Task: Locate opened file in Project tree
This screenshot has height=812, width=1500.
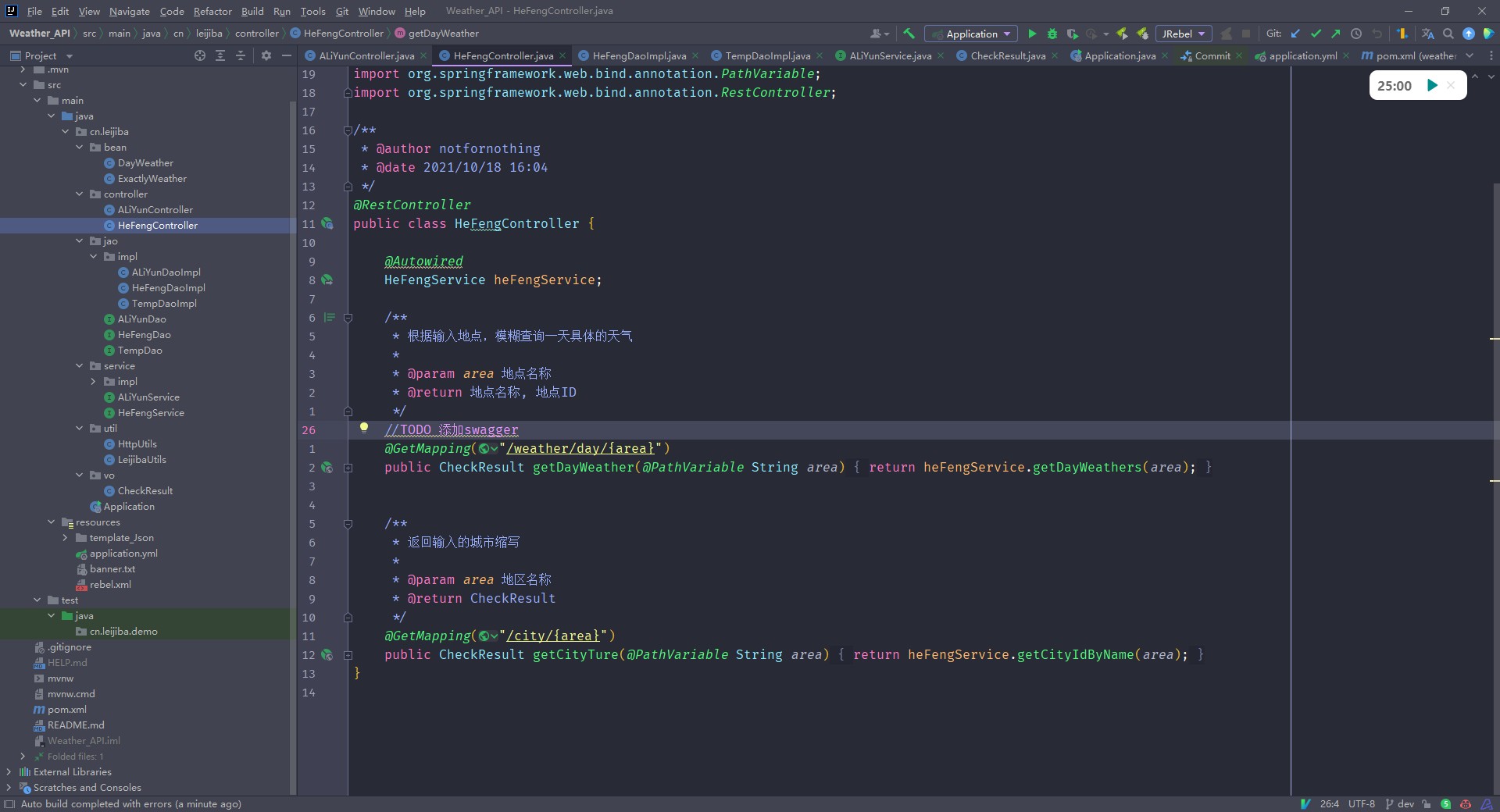Action: point(200,55)
